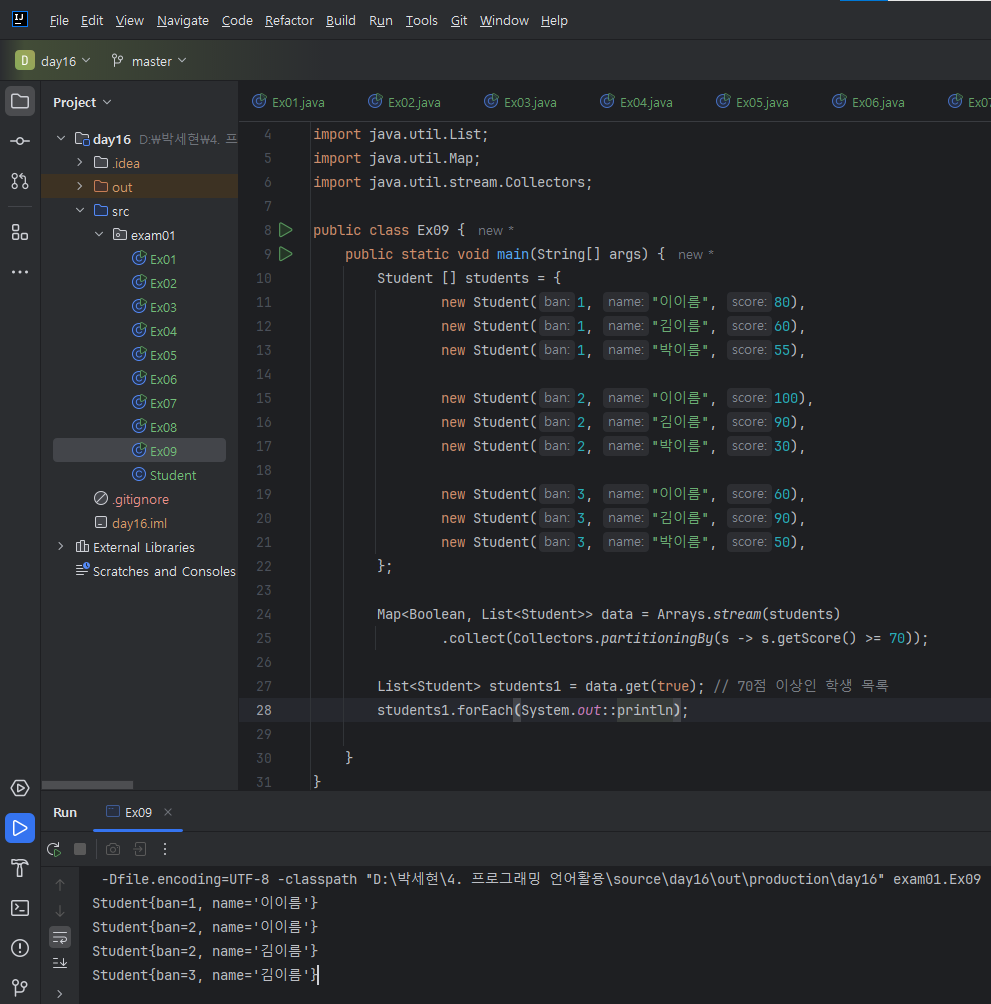
Task: Select Student class in project tree
Action: pos(172,475)
